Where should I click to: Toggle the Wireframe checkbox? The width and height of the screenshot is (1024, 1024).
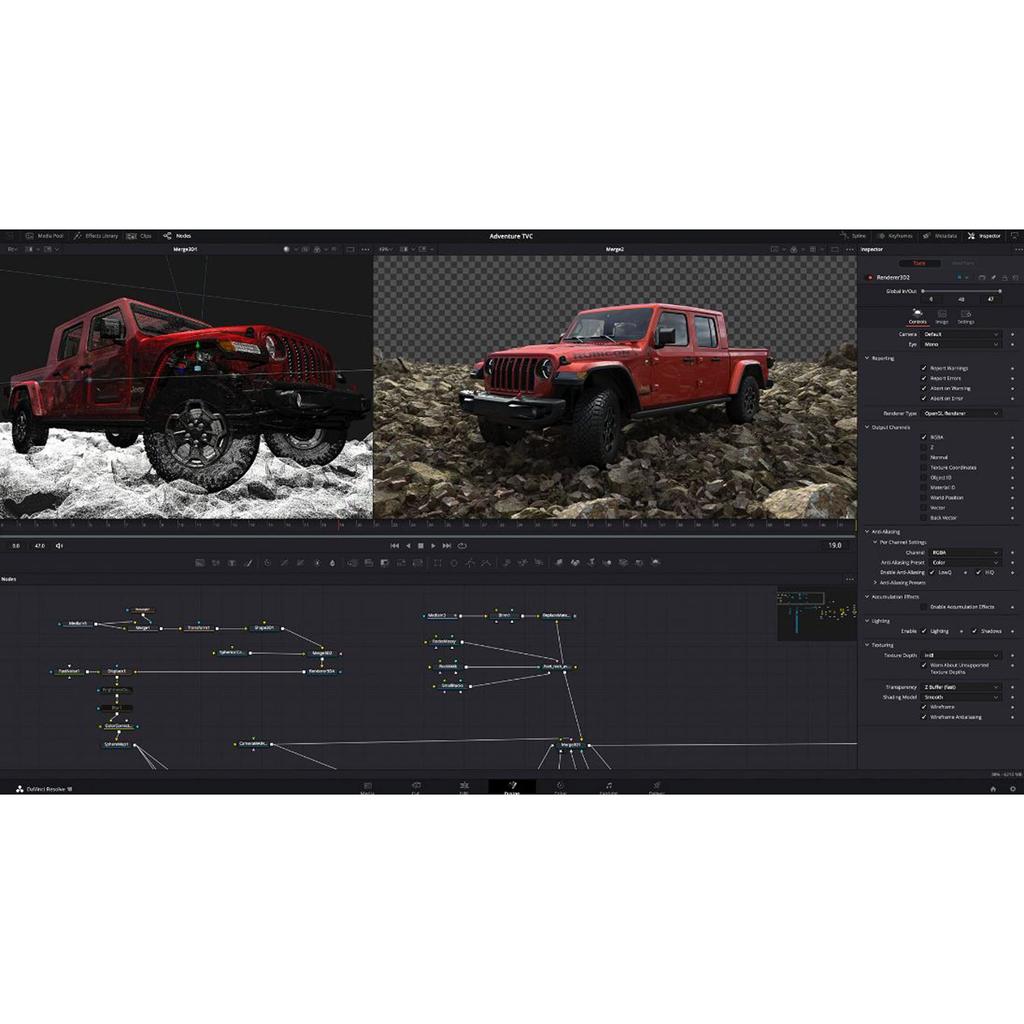923,707
